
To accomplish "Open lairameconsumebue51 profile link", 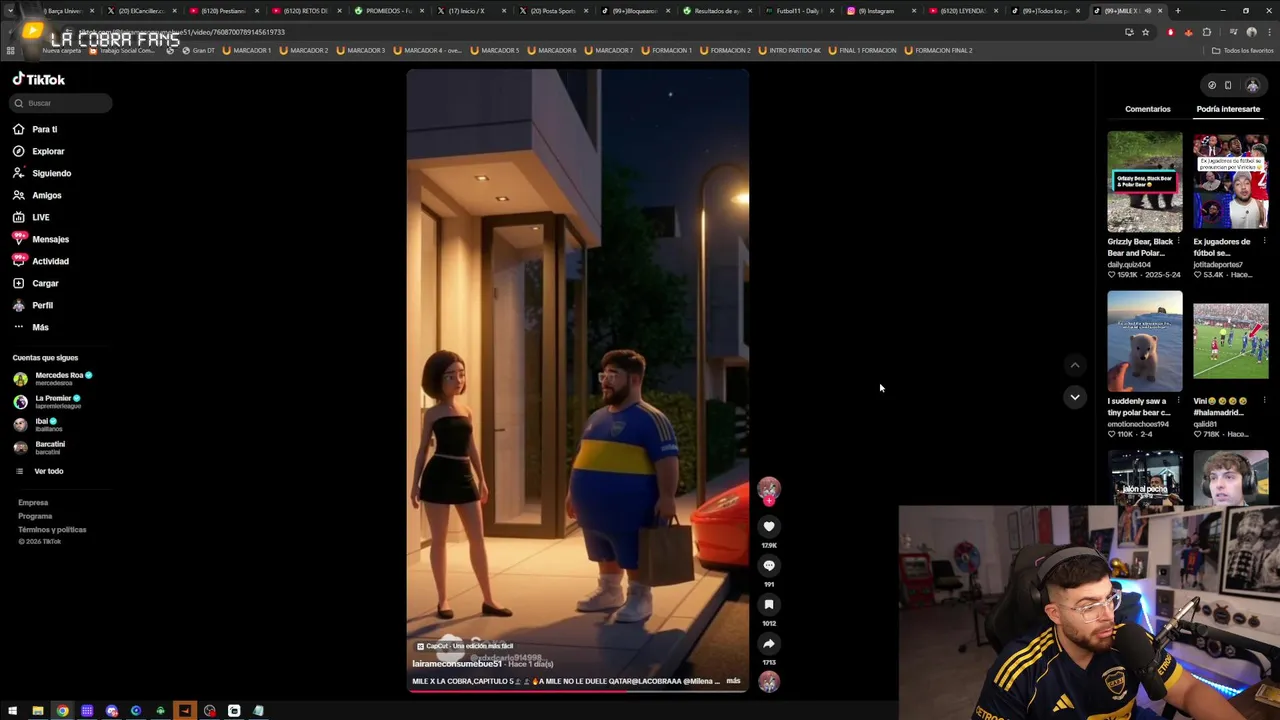I will click(x=457, y=664).
